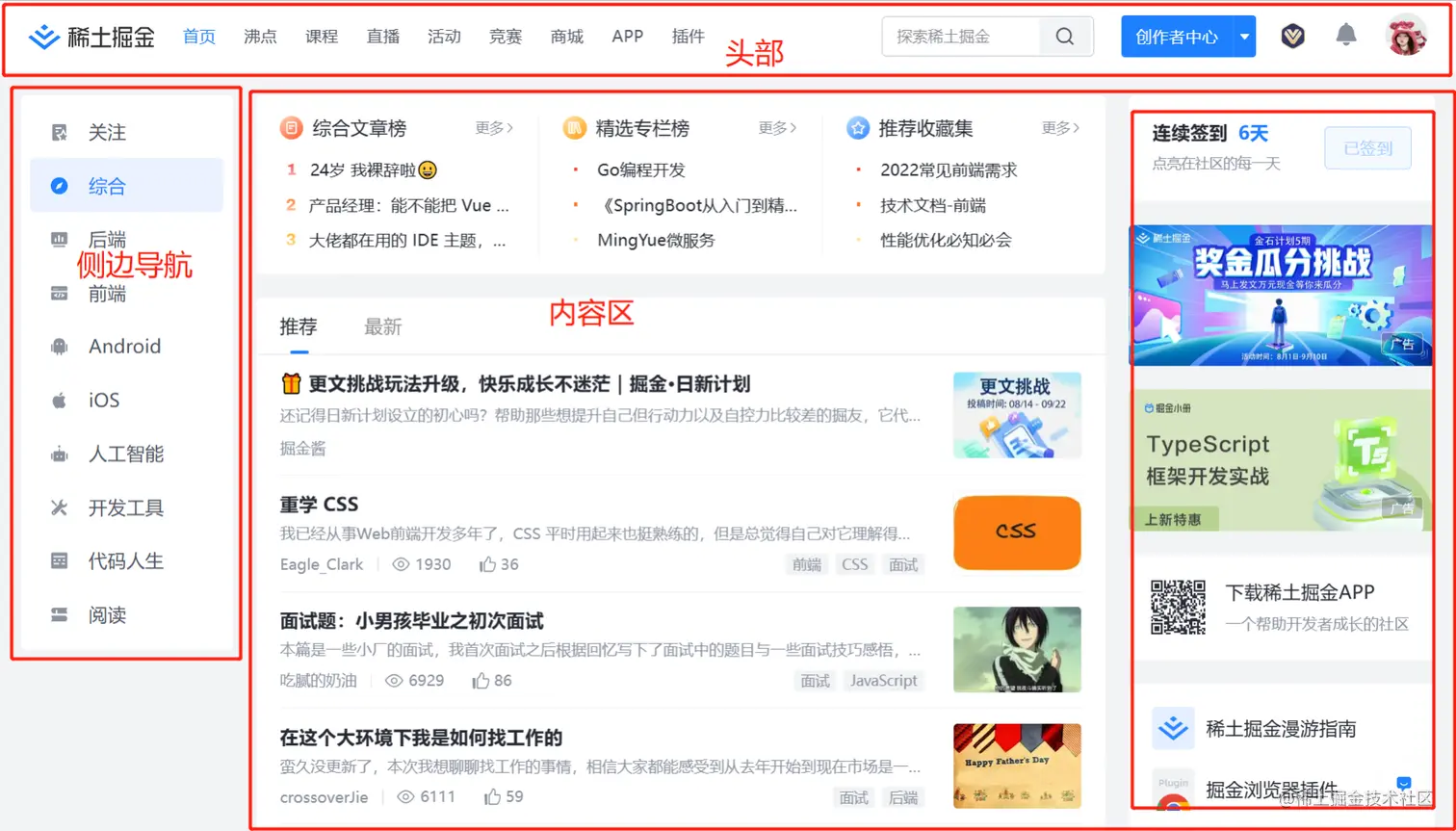1456x831 pixels.
Task: Expand 更多 for 推荐收藏集
Action: pos(1060,128)
